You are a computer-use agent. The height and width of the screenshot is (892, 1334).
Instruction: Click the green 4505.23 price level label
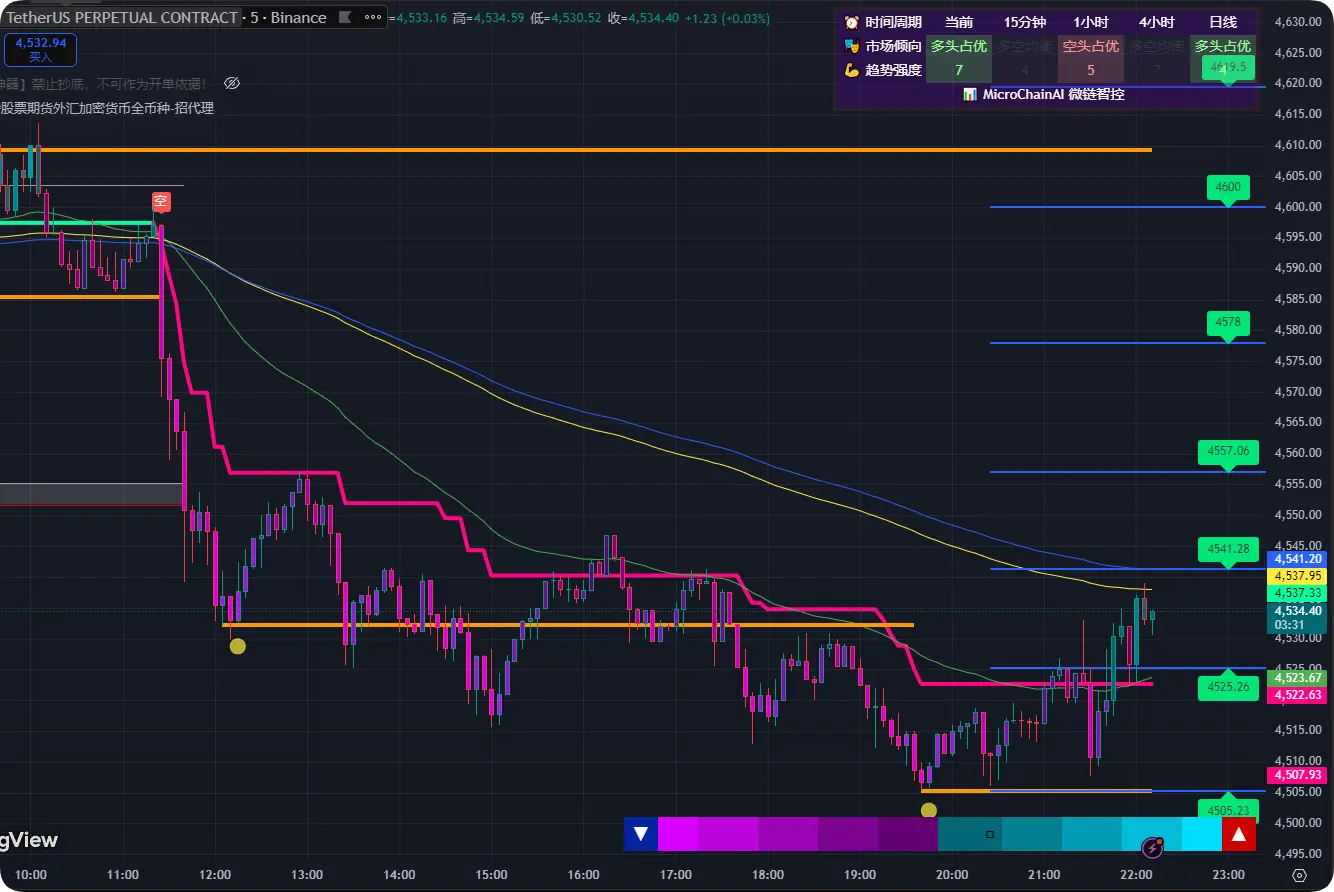[x=1228, y=811]
